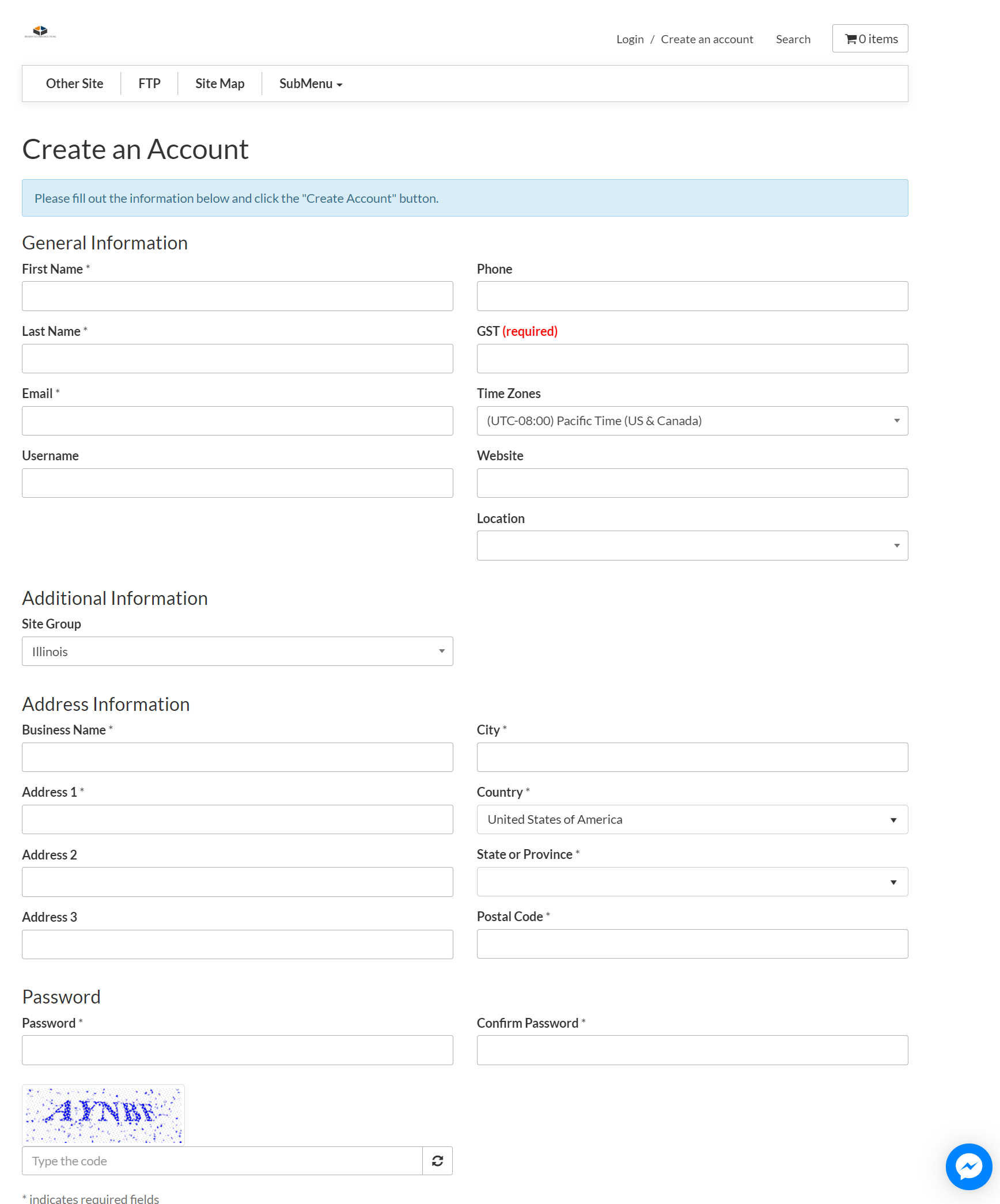
Task: Open the Time Zones dropdown
Action: [x=692, y=421]
